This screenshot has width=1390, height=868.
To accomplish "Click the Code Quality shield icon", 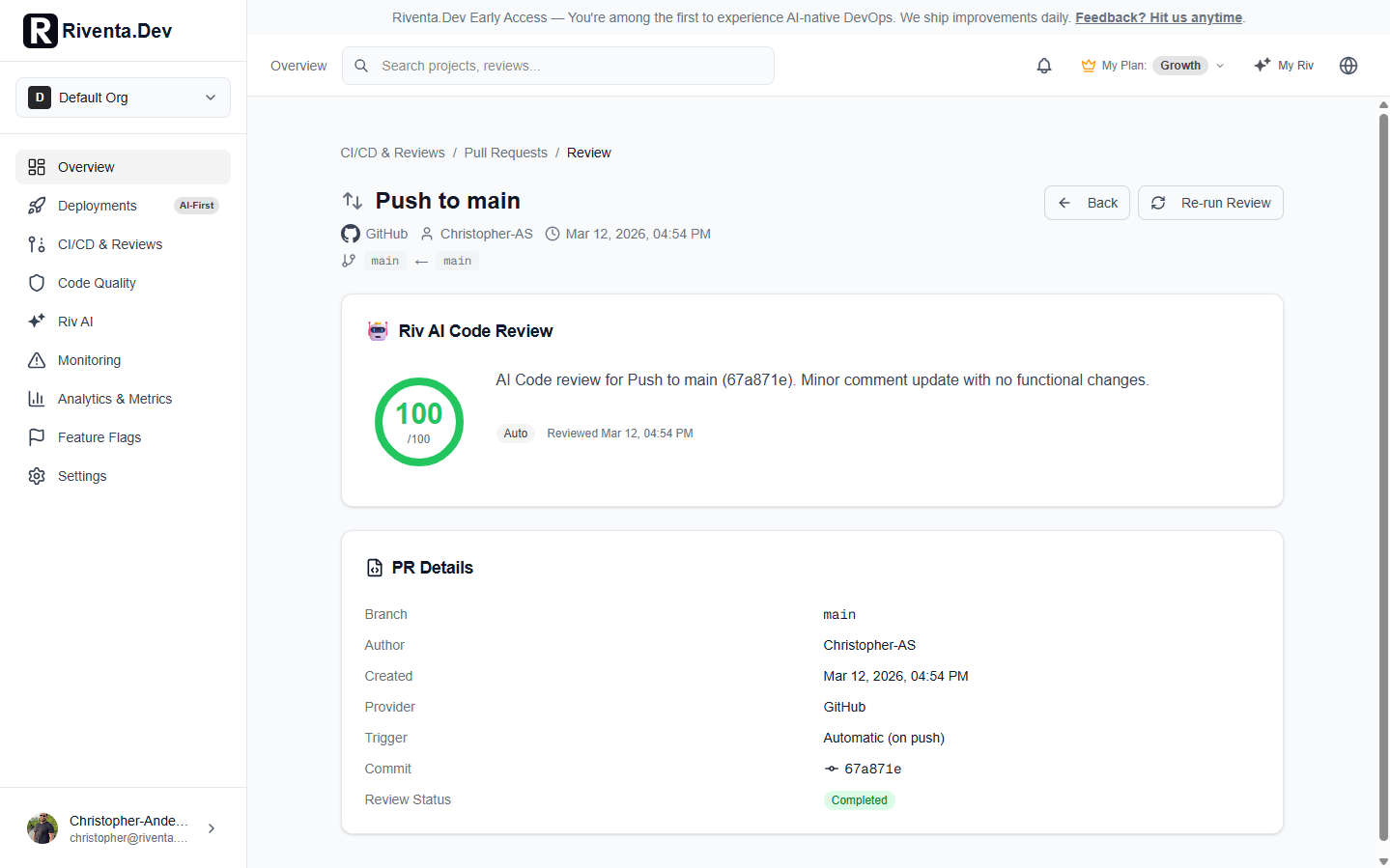I will point(37,283).
